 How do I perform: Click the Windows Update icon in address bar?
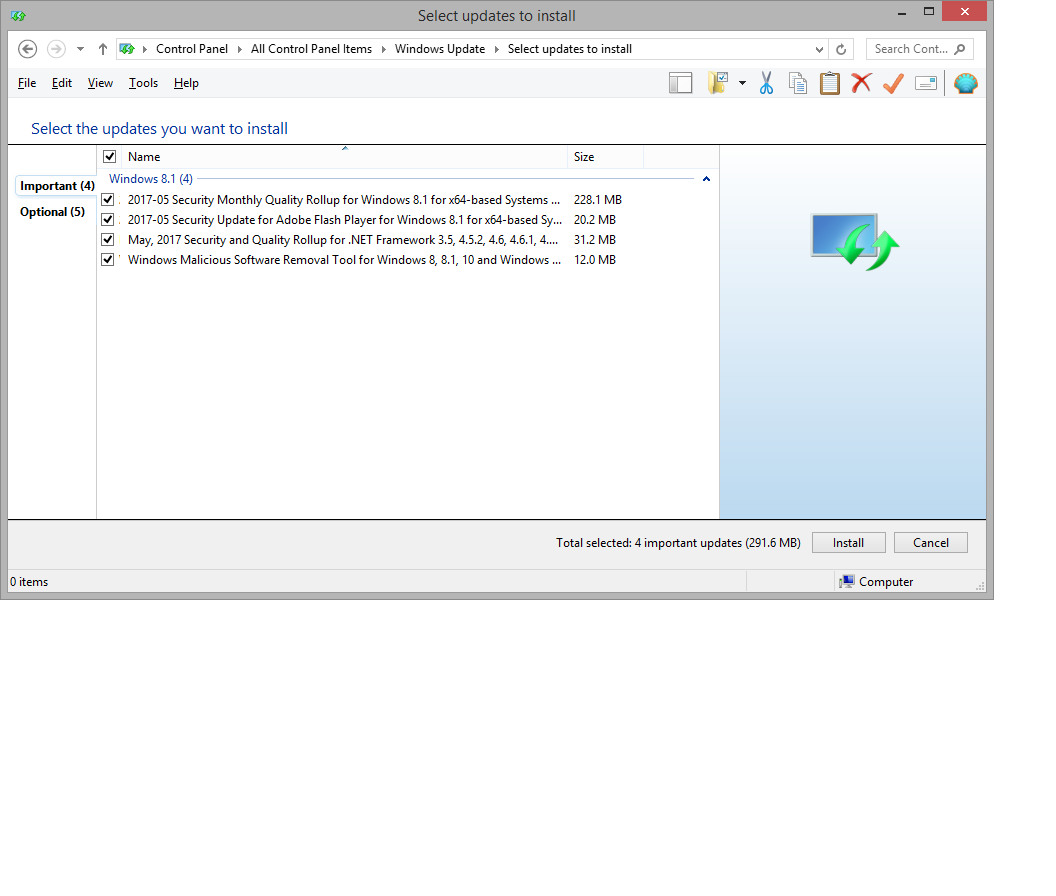coord(127,49)
